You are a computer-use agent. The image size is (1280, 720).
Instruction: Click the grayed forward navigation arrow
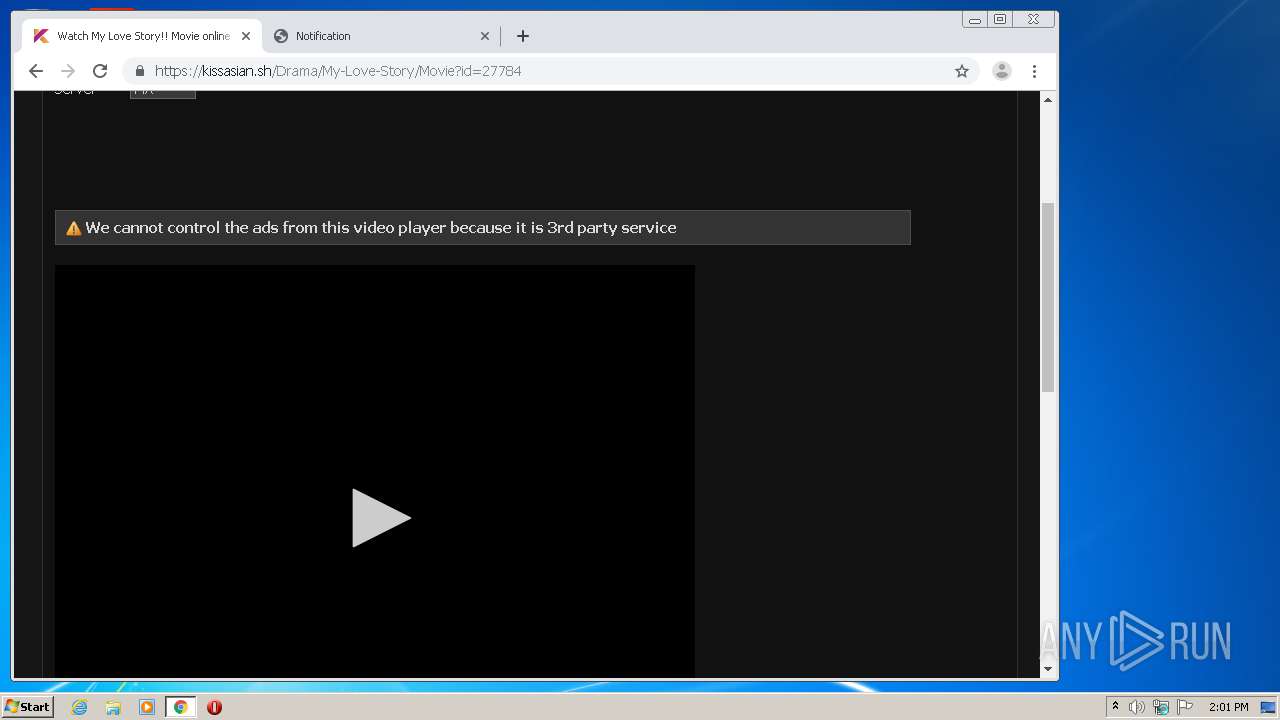tap(68, 71)
